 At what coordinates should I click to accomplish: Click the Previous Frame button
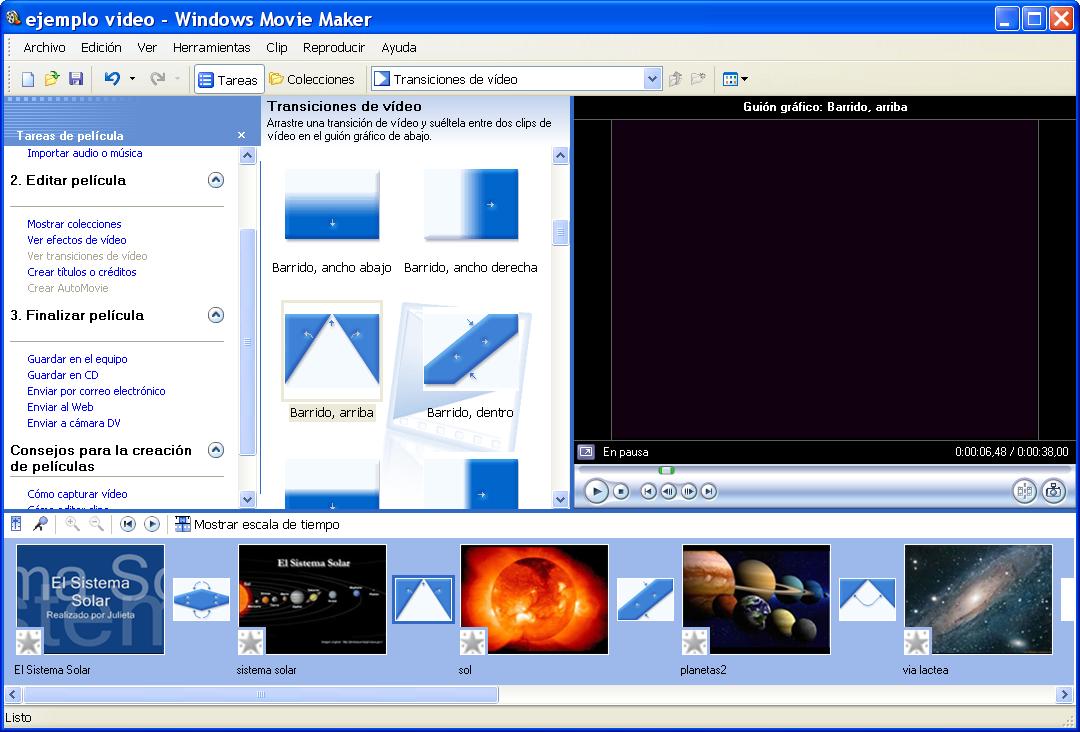(668, 492)
